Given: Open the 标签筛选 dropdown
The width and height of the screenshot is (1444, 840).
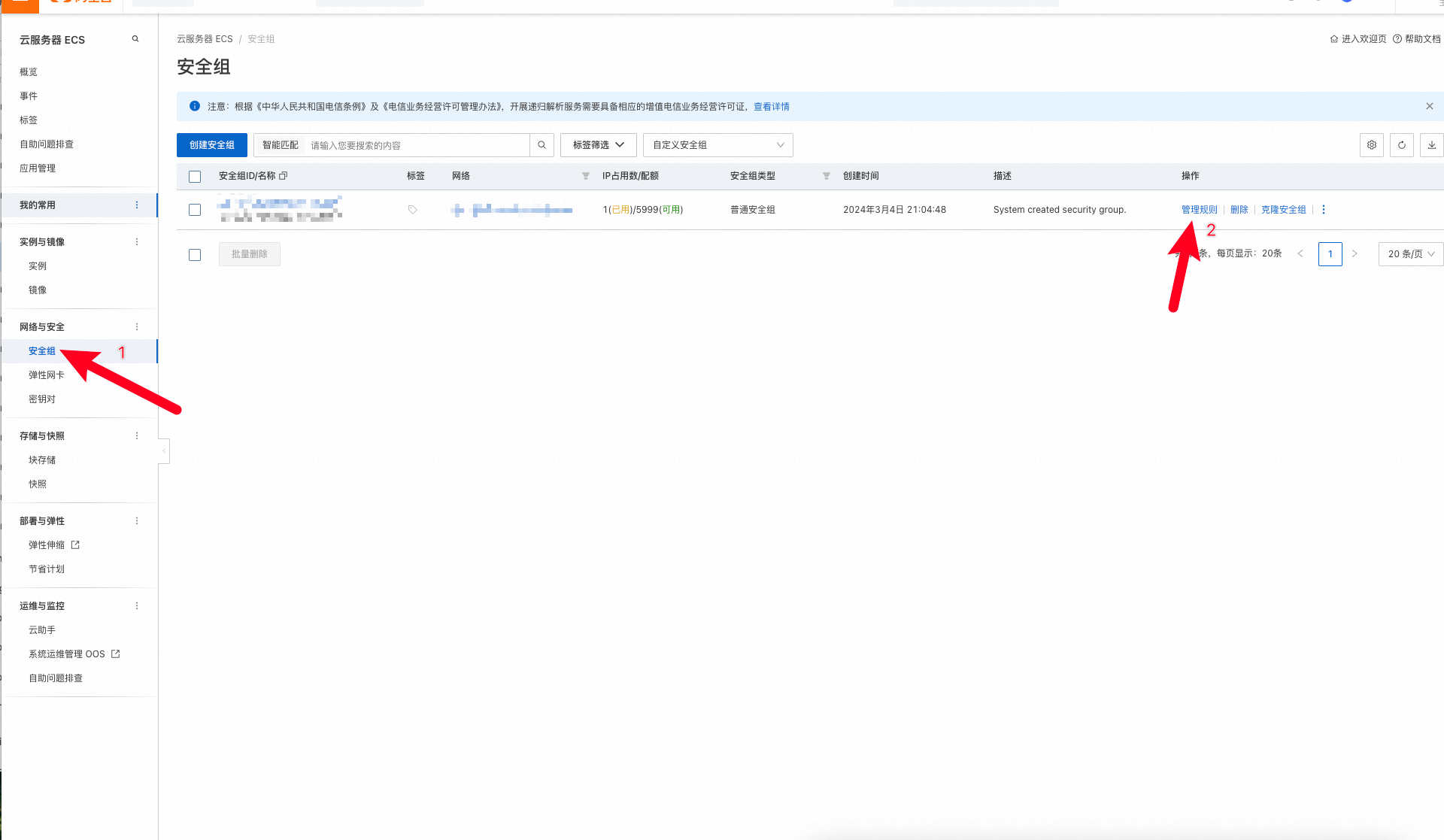Looking at the screenshot, I should pyautogui.click(x=599, y=145).
